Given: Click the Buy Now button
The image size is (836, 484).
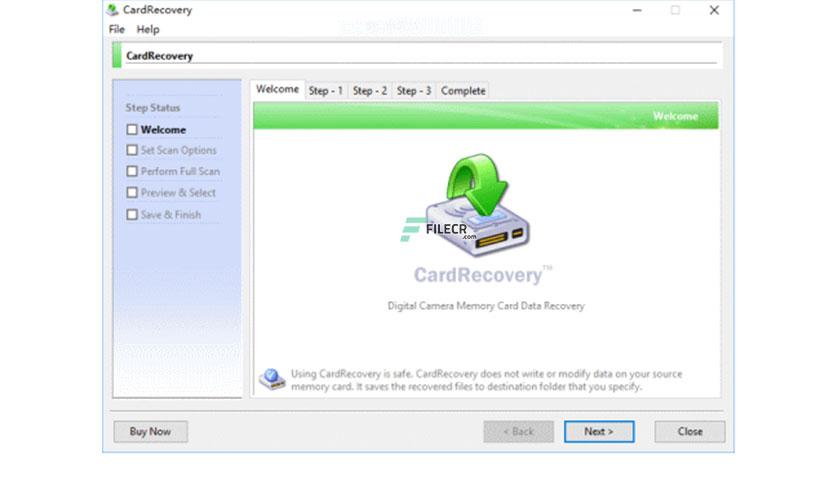Looking at the screenshot, I should [x=150, y=431].
